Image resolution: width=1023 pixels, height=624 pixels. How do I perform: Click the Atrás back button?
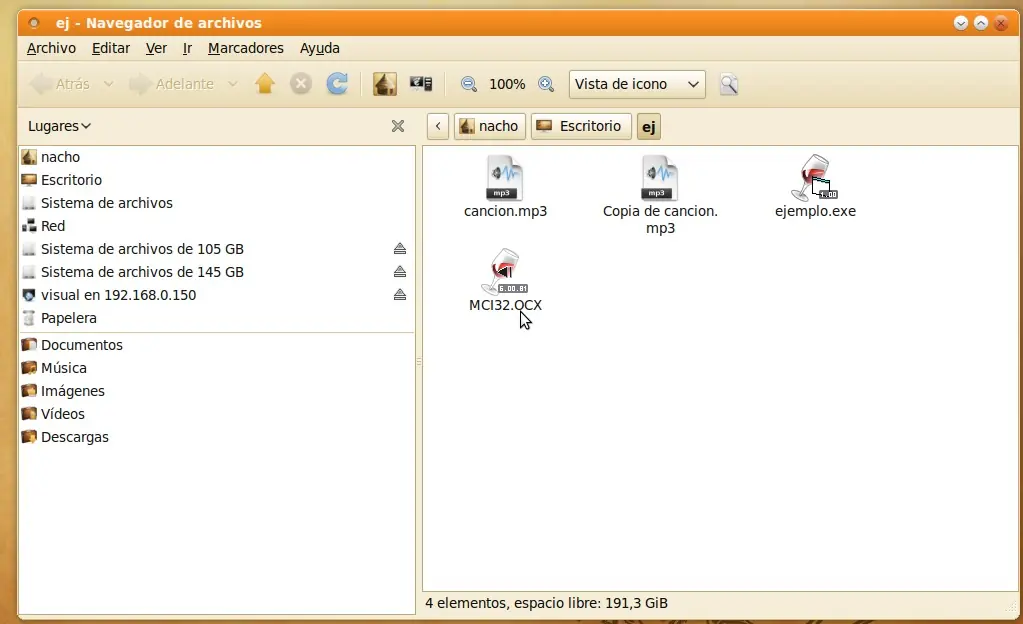60,84
